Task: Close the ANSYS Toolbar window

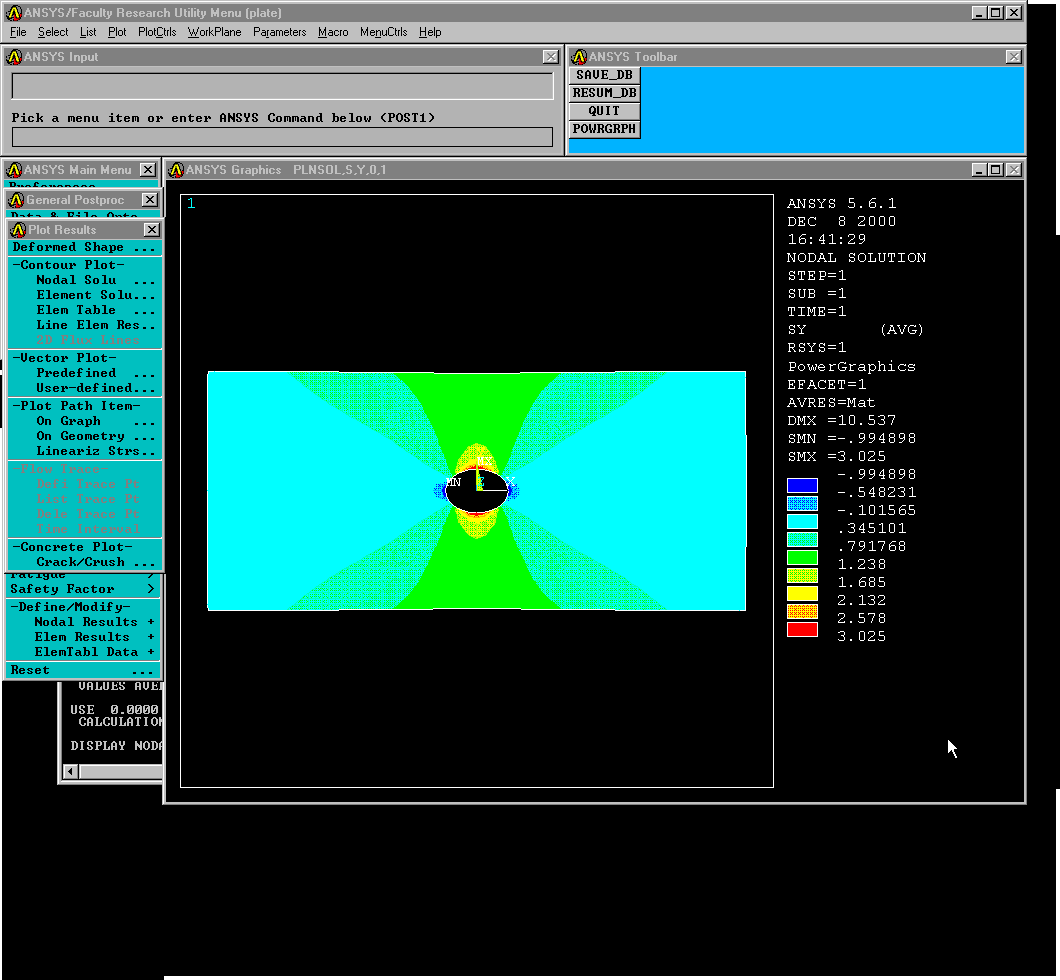Action: click(1014, 57)
